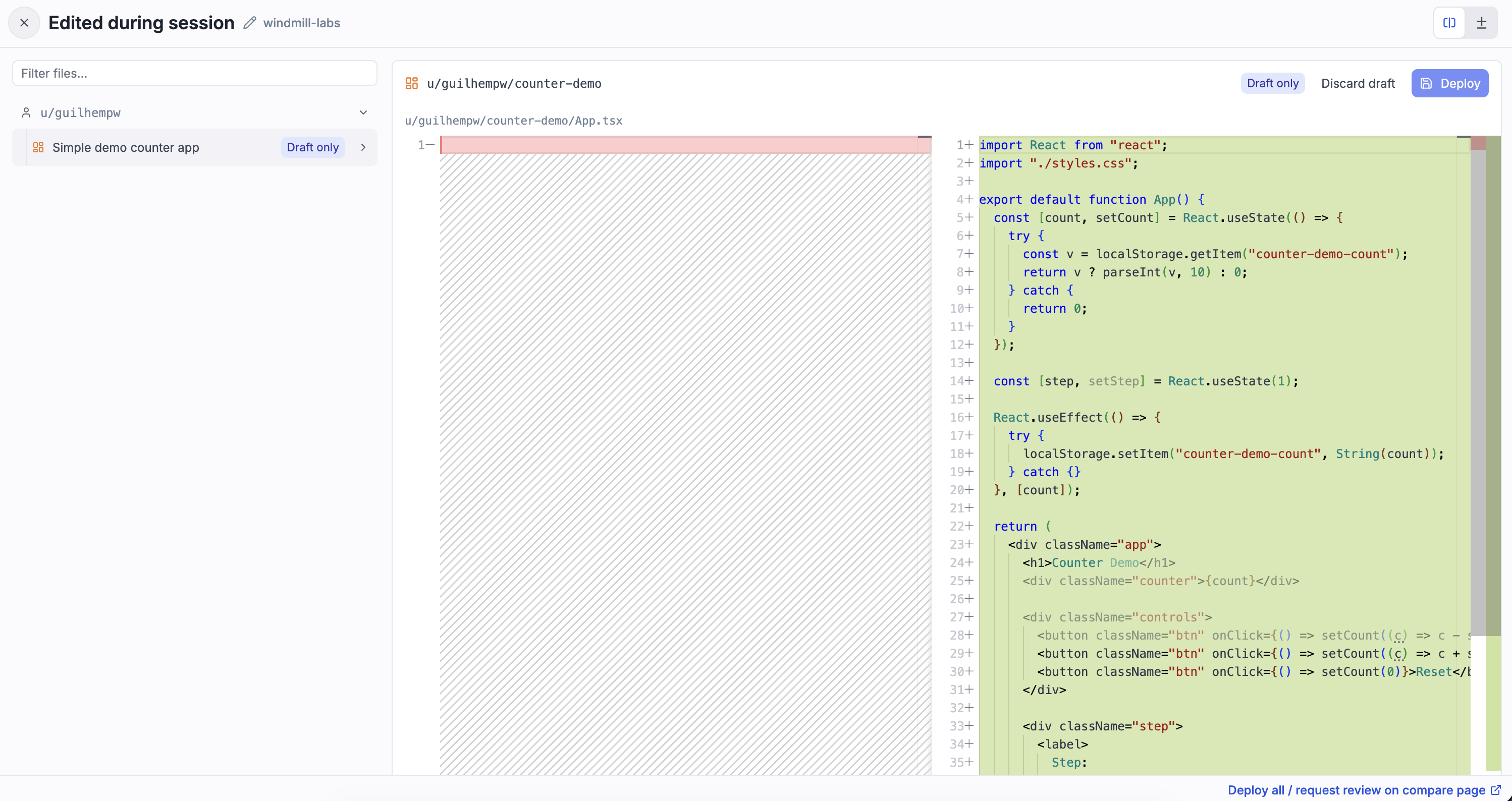Collapse the u/guilhempw folder chevron
1512x801 pixels.
tap(363, 112)
